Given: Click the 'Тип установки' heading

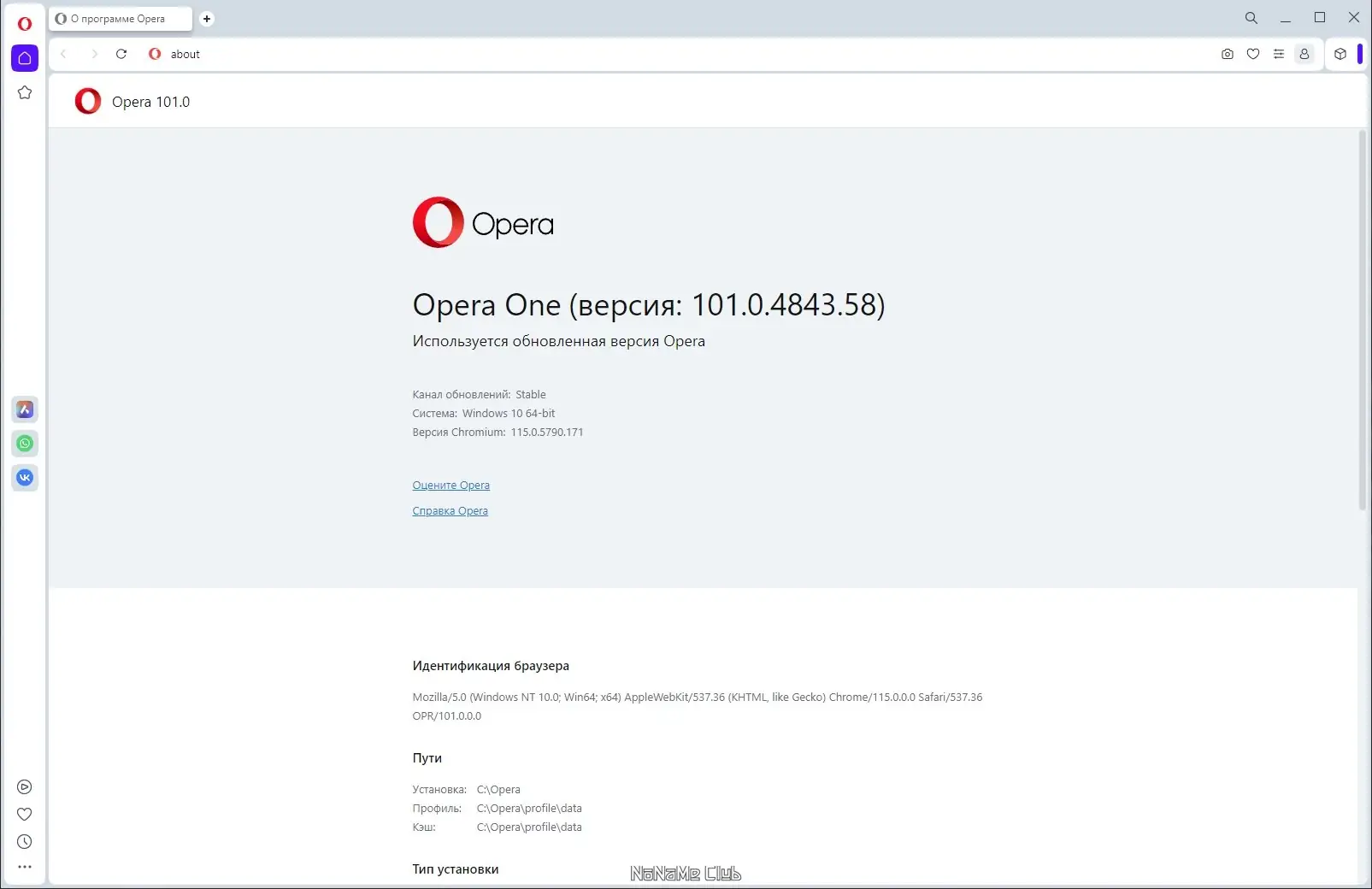Looking at the screenshot, I should 456,869.
